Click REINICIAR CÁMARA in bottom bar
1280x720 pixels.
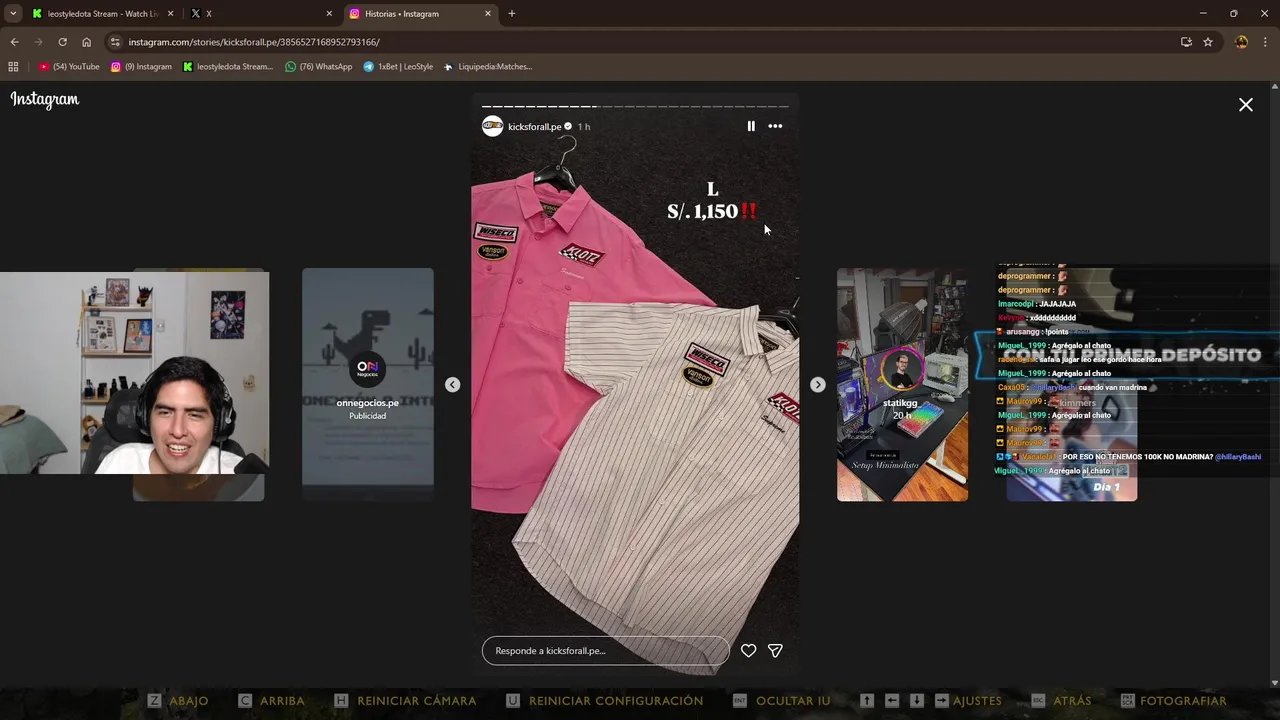point(405,701)
